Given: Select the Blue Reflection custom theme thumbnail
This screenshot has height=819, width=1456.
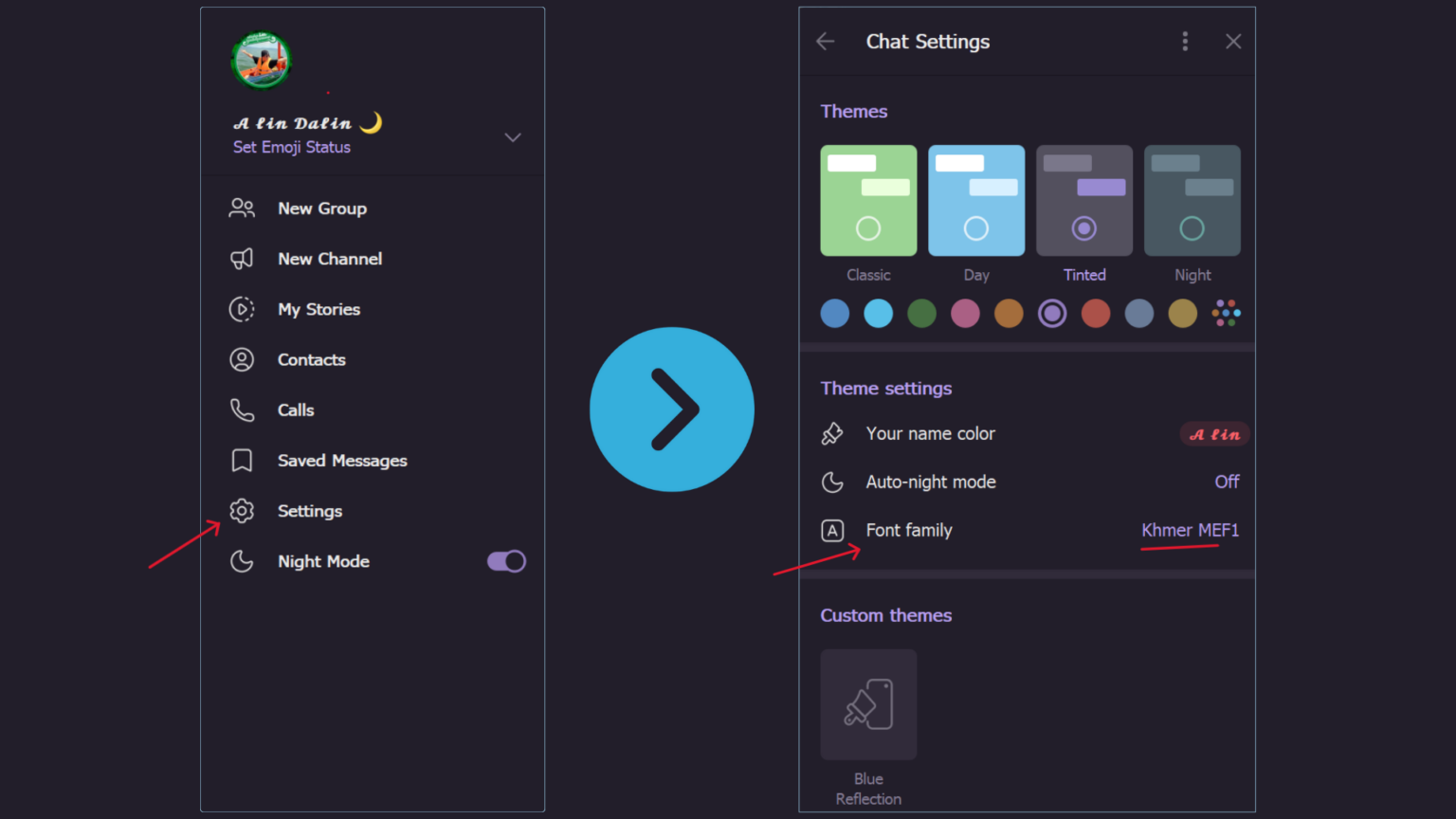Looking at the screenshot, I should 868,704.
